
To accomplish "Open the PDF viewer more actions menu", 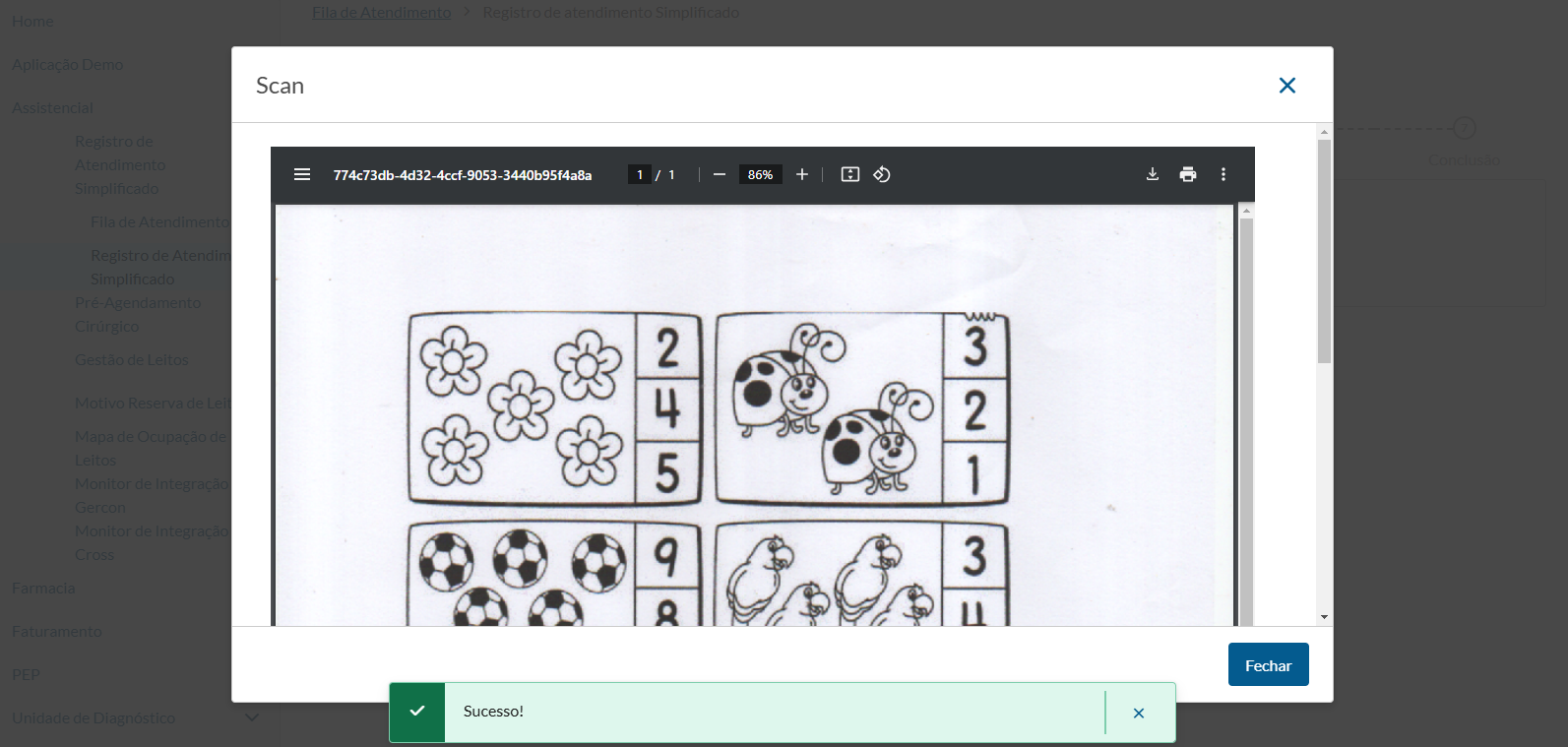I will [1223, 174].
